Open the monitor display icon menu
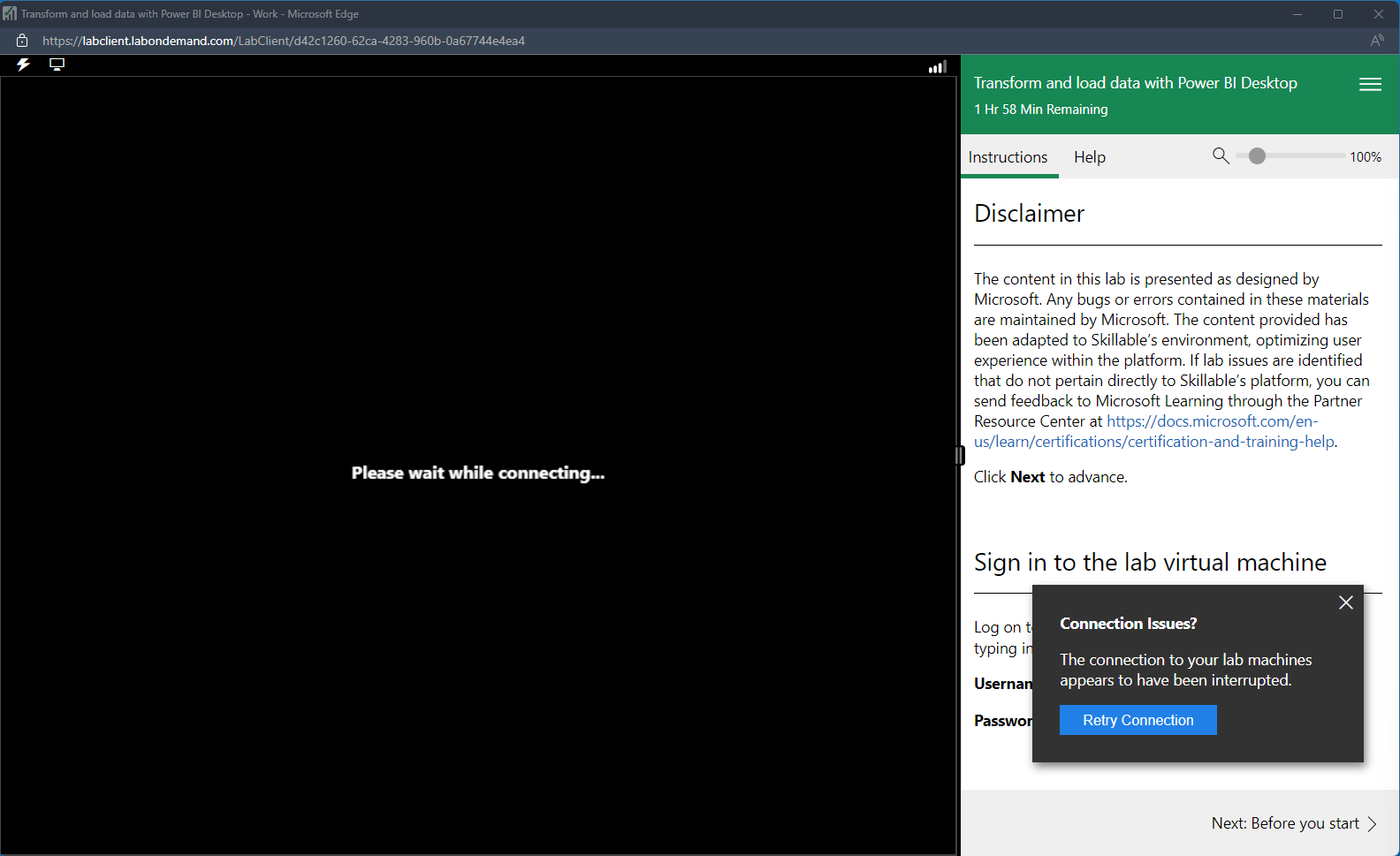This screenshot has width=1400, height=856. [x=57, y=64]
